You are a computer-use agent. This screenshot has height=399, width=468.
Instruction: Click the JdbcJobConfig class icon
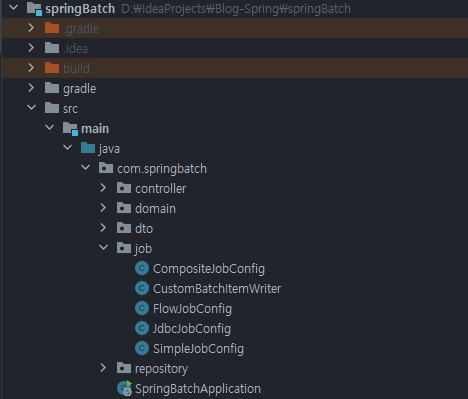[142, 328]
